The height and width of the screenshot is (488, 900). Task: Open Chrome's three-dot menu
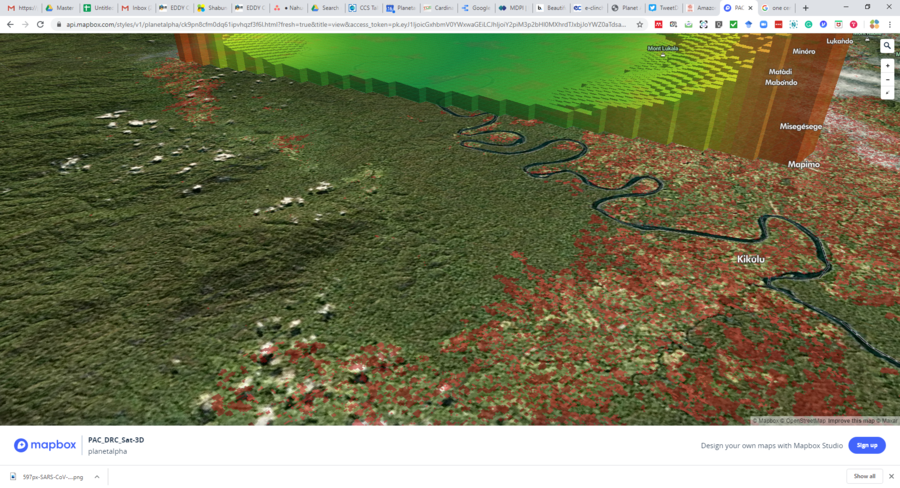click(x=890, y=24)
